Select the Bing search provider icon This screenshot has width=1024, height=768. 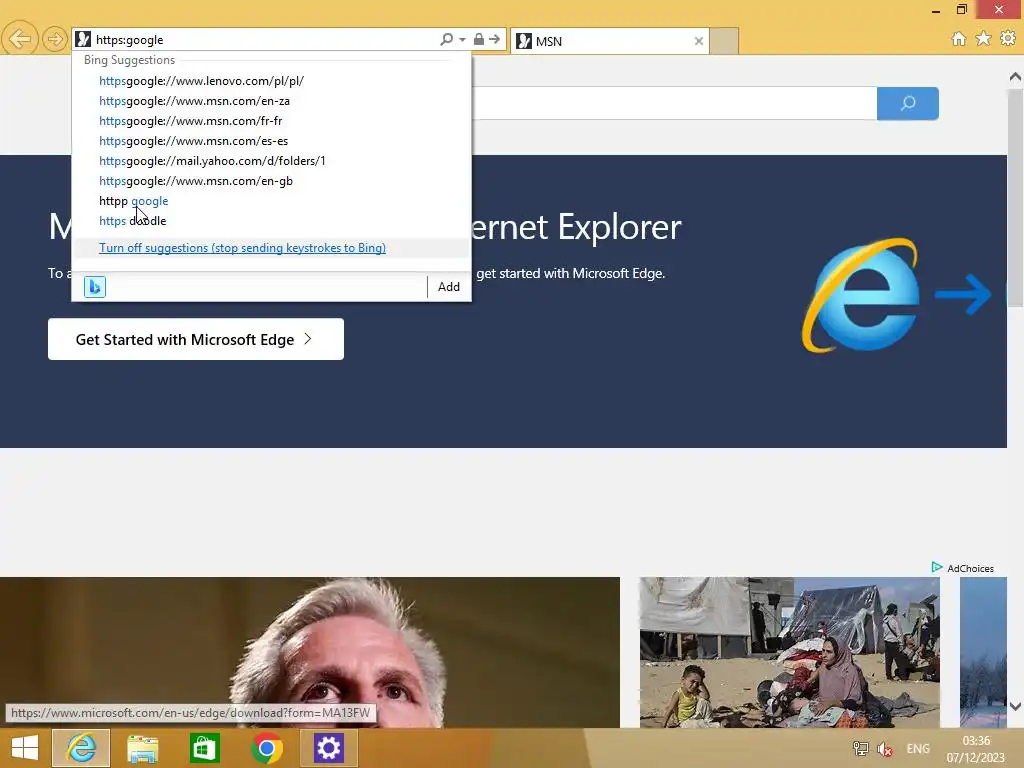95,287
